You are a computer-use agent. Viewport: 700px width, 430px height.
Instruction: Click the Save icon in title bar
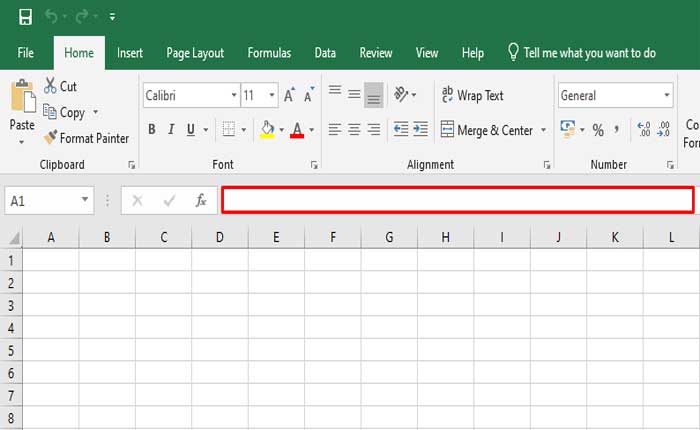tap(25, 17)
